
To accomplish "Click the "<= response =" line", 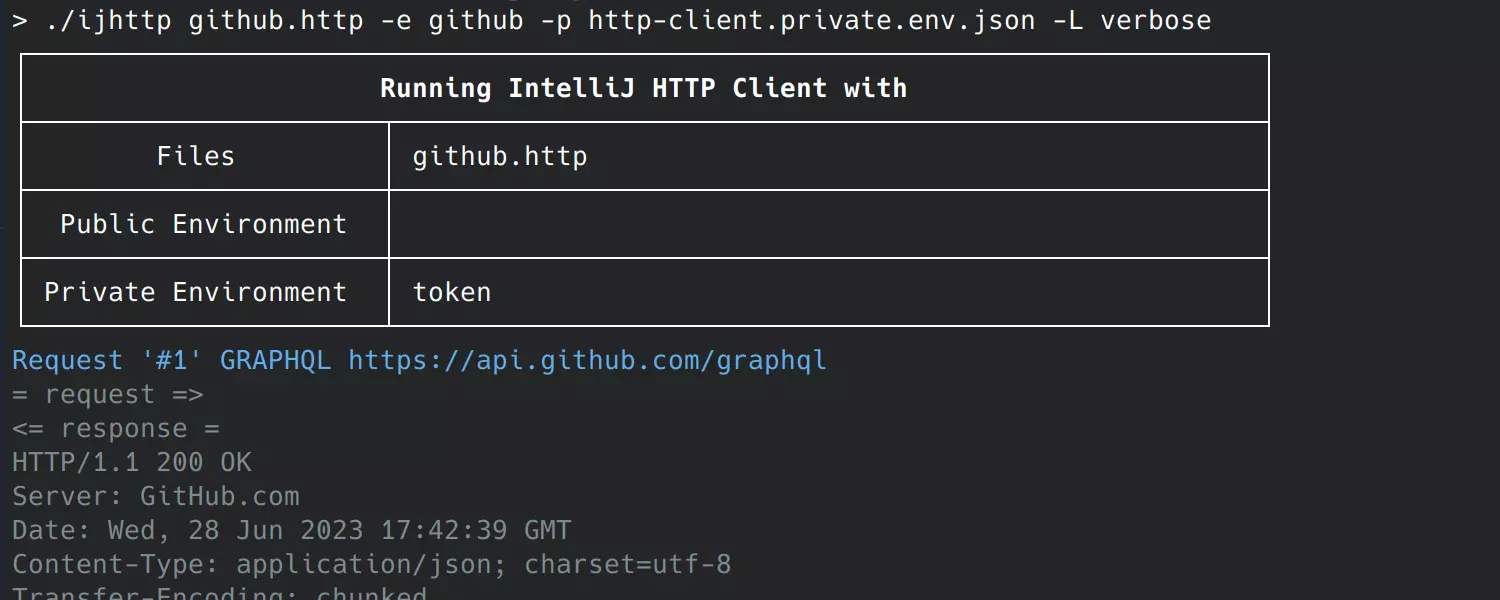I will pos(116,428).
